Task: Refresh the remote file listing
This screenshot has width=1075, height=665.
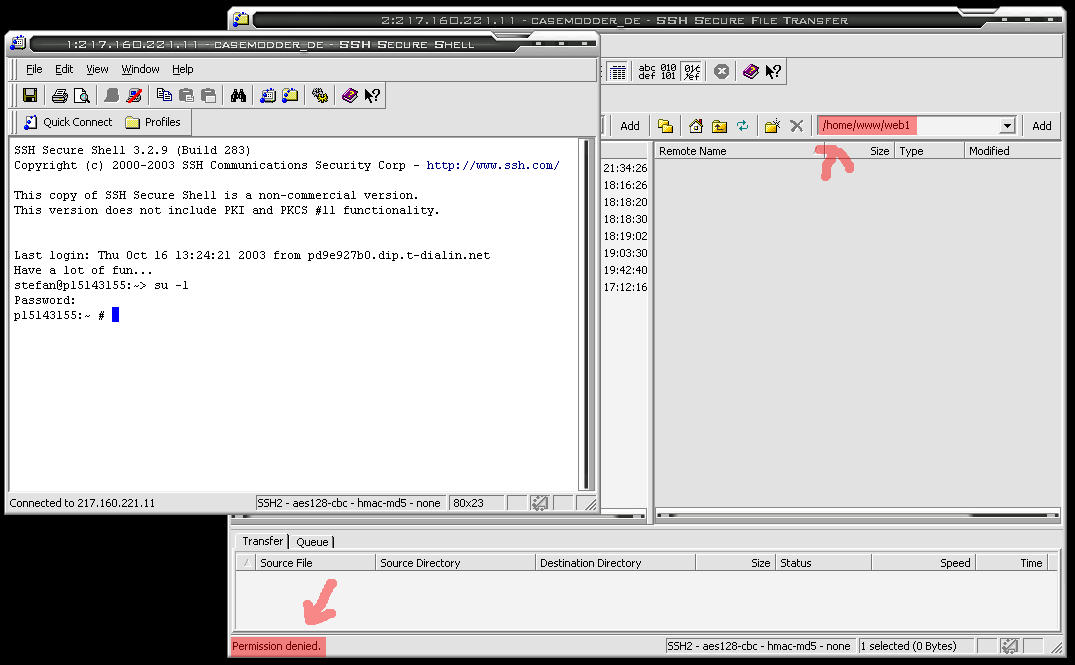Action: coord(742,126)
